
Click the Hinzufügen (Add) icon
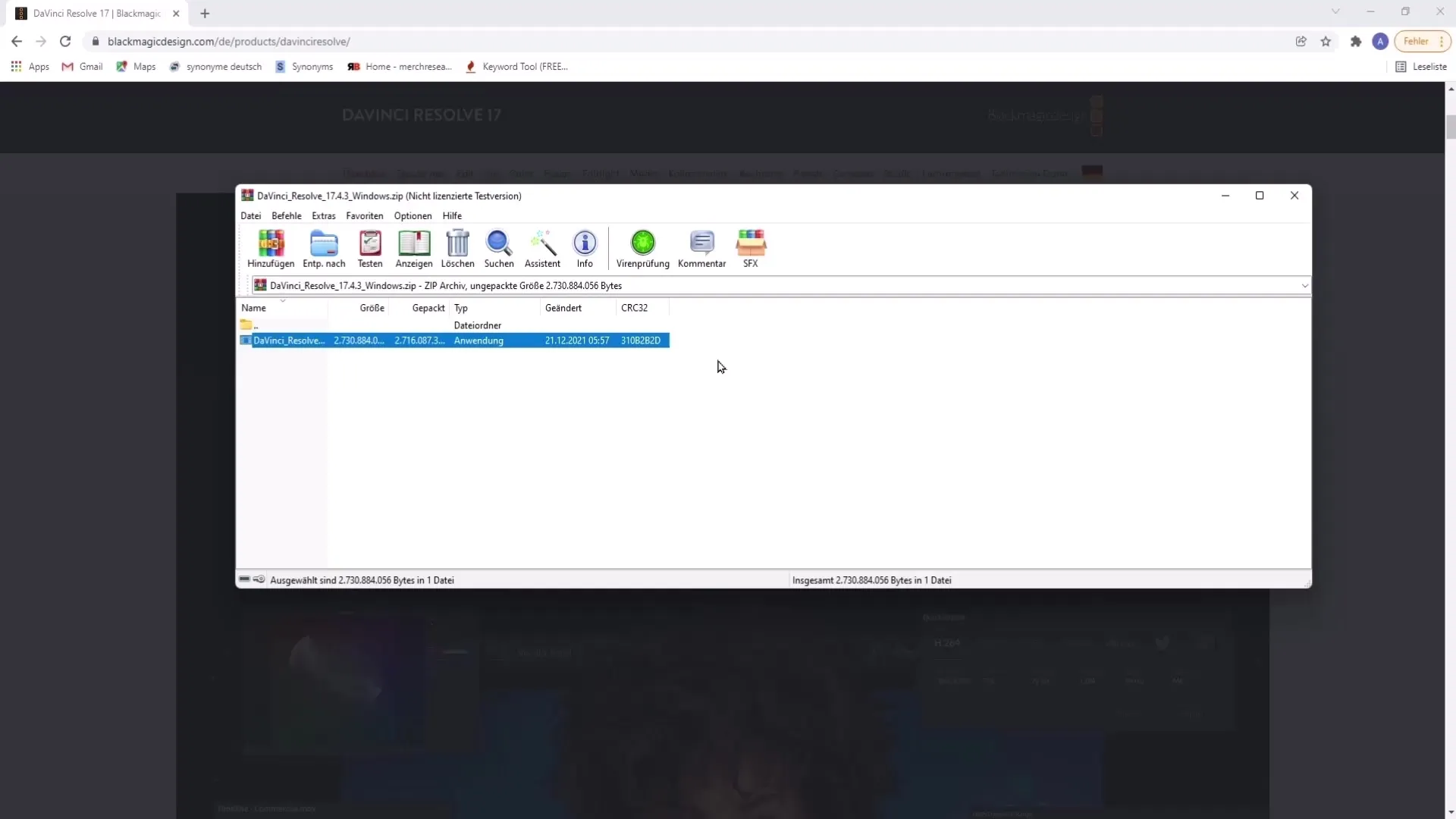coord(271,248)
